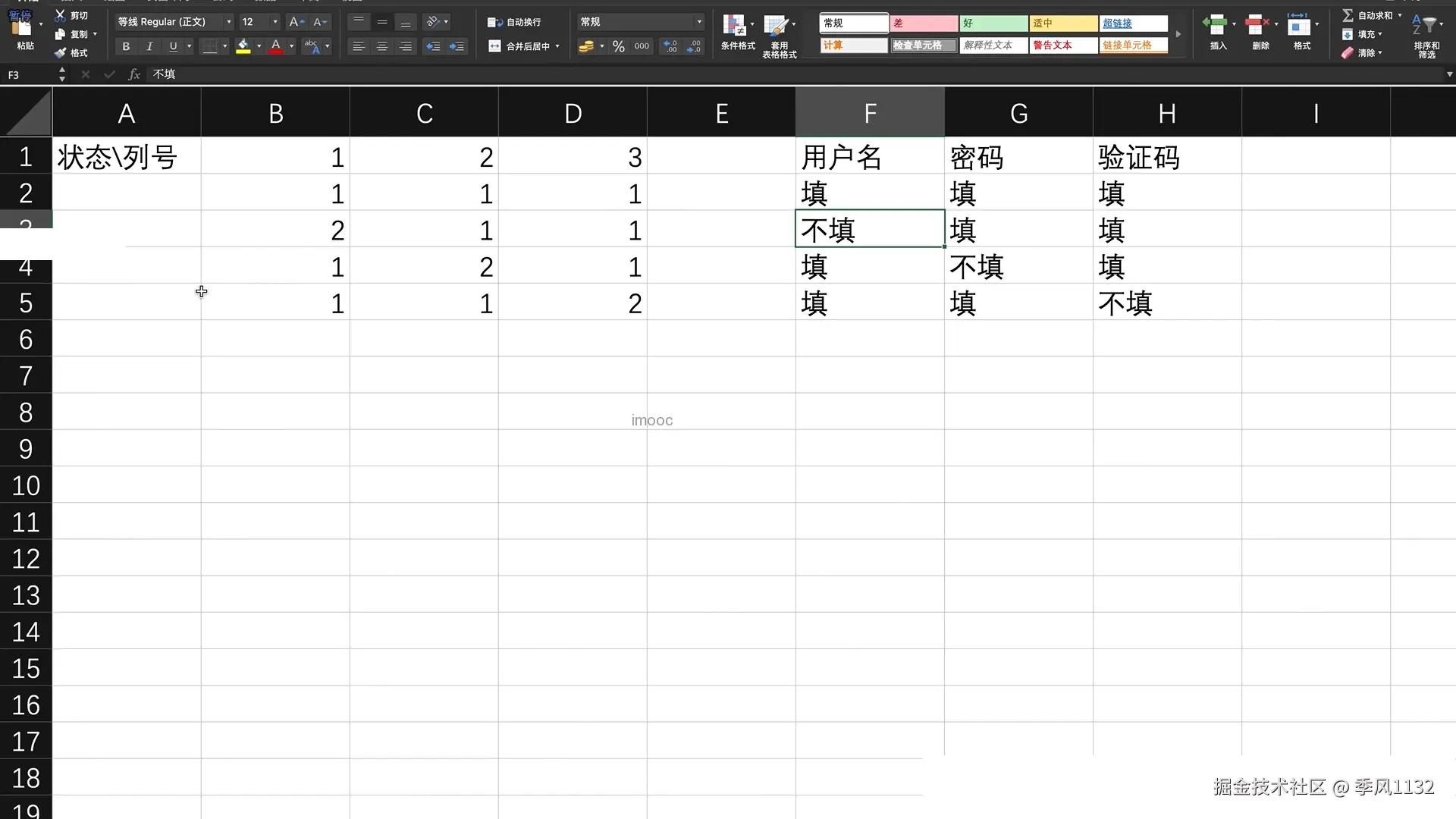This screenshot has height=819, width=1456.
Task: Open the number format 常规 dropdown
Action: click(x=698, y=22)
